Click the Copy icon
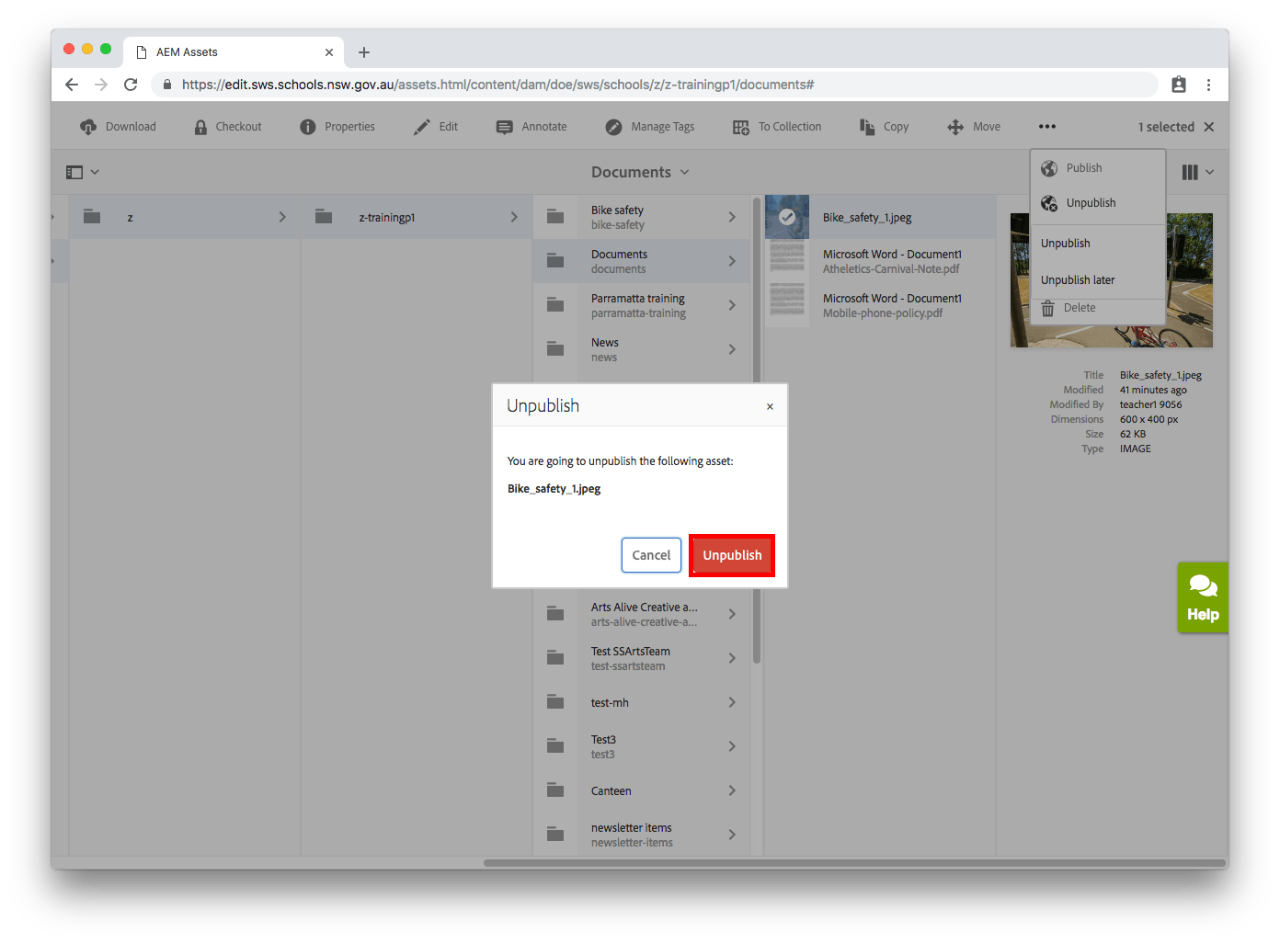The image size is (1280, 943). tap(867, 127)
